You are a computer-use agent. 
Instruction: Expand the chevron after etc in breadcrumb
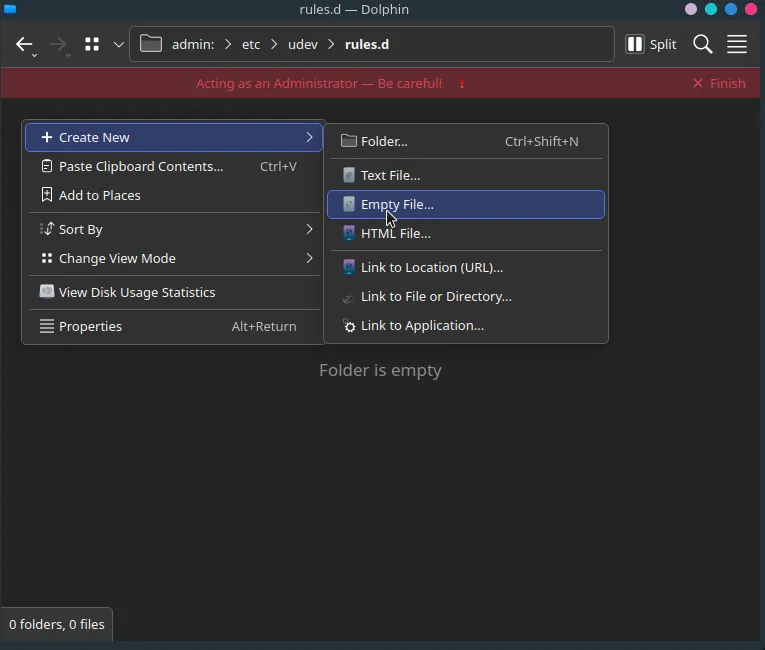(x=274, y=44)
